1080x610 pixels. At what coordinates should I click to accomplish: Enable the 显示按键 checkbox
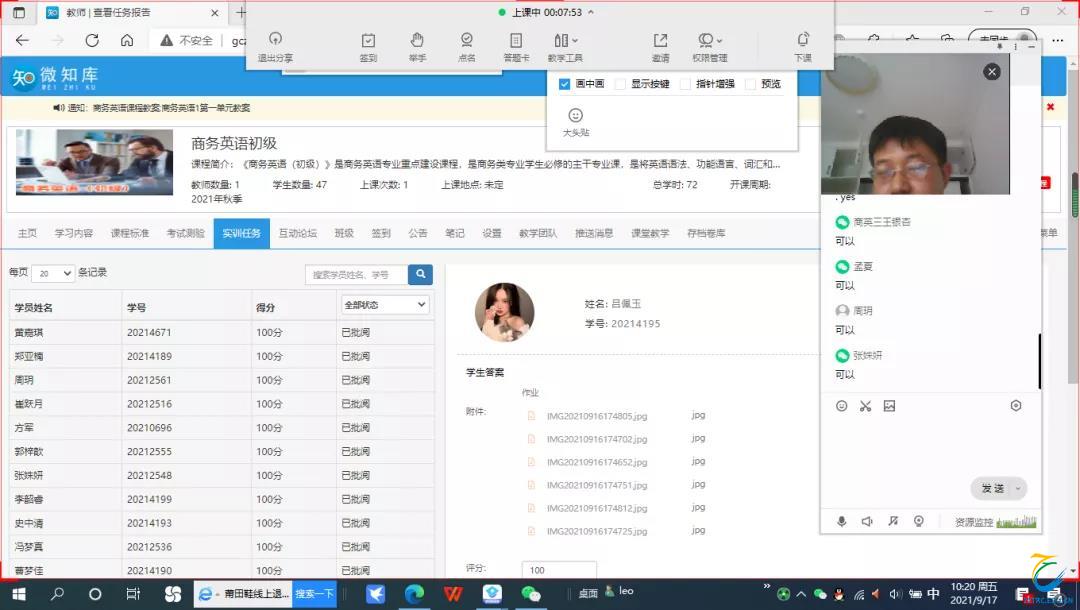(621, 84)
